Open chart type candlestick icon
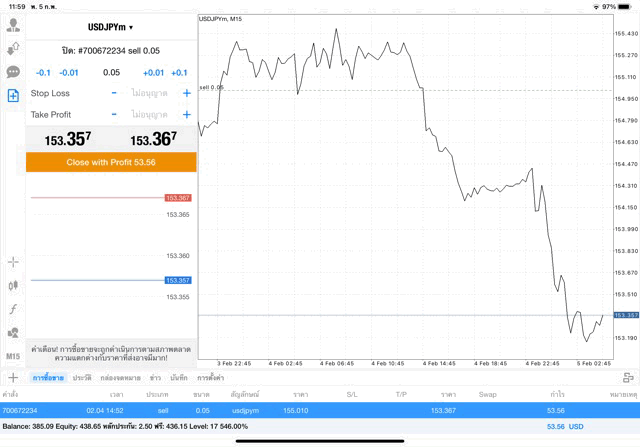 pyautogui.click(x=13, y=285)
